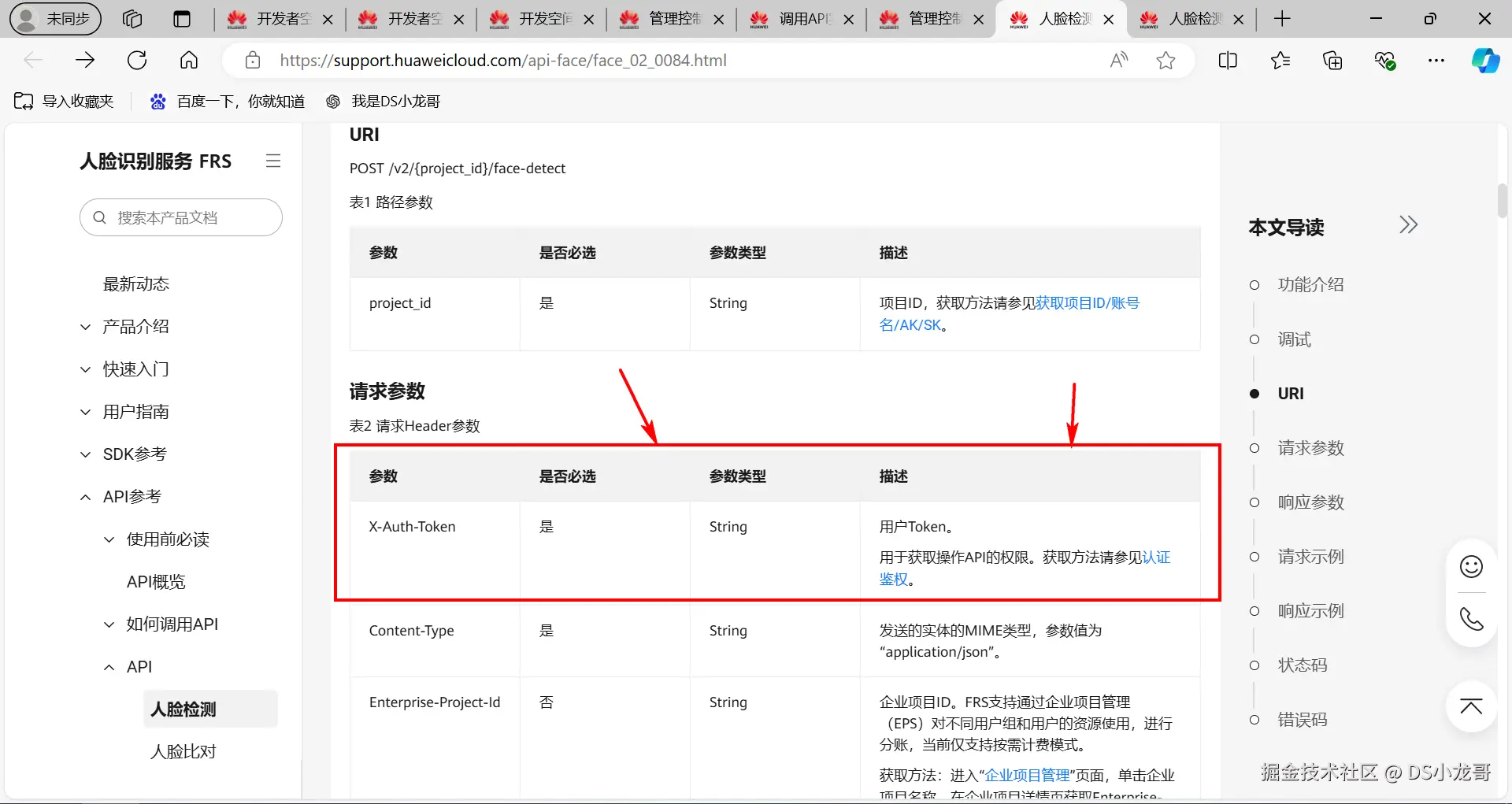Close the 调用API browser tab
Screen dimensions: 1512x804
(849, 20)
